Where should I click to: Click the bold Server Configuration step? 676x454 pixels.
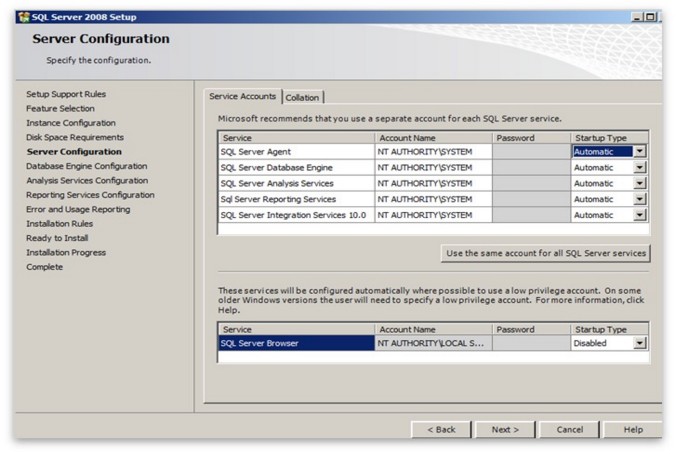pyautogui.click(x=74, y=152)
